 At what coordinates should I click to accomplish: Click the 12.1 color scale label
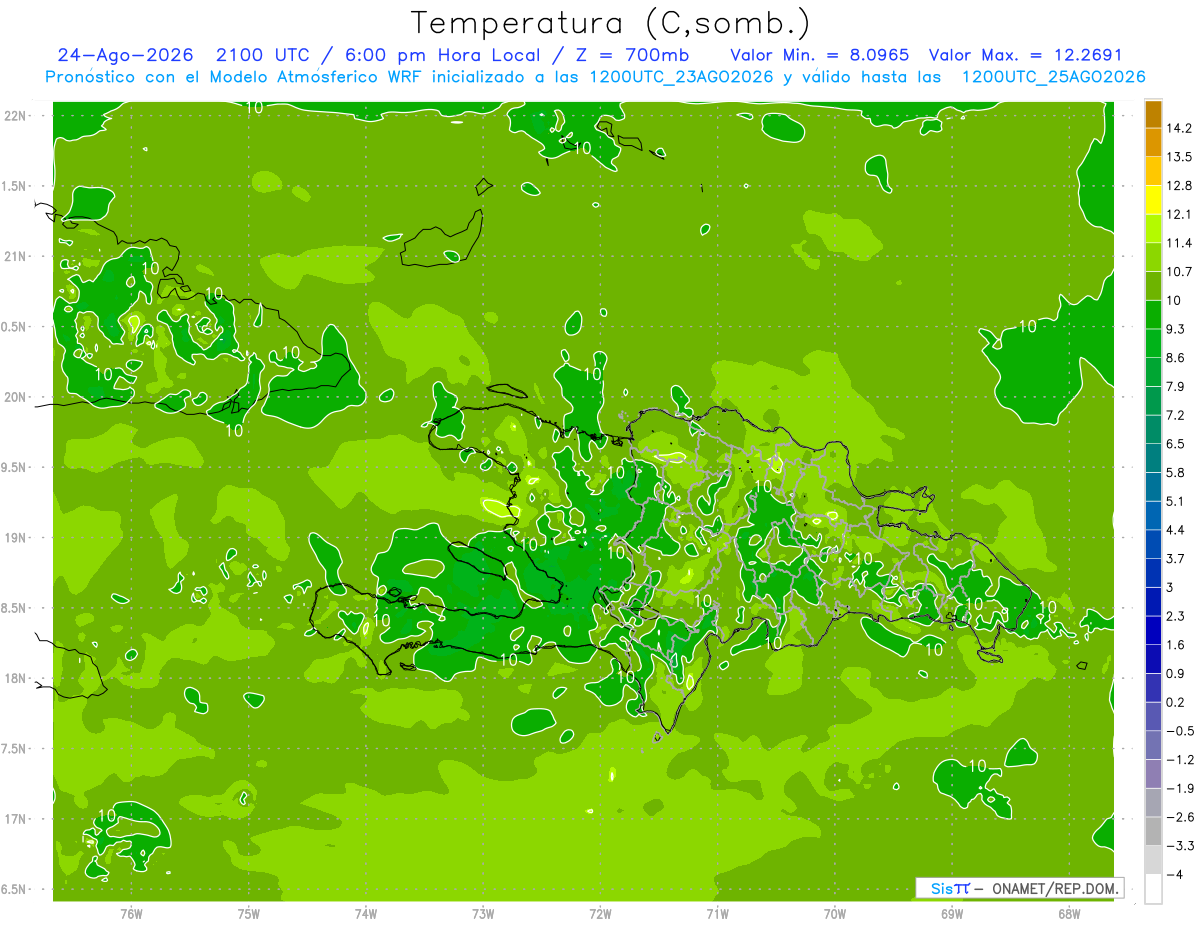(1180, 214)
